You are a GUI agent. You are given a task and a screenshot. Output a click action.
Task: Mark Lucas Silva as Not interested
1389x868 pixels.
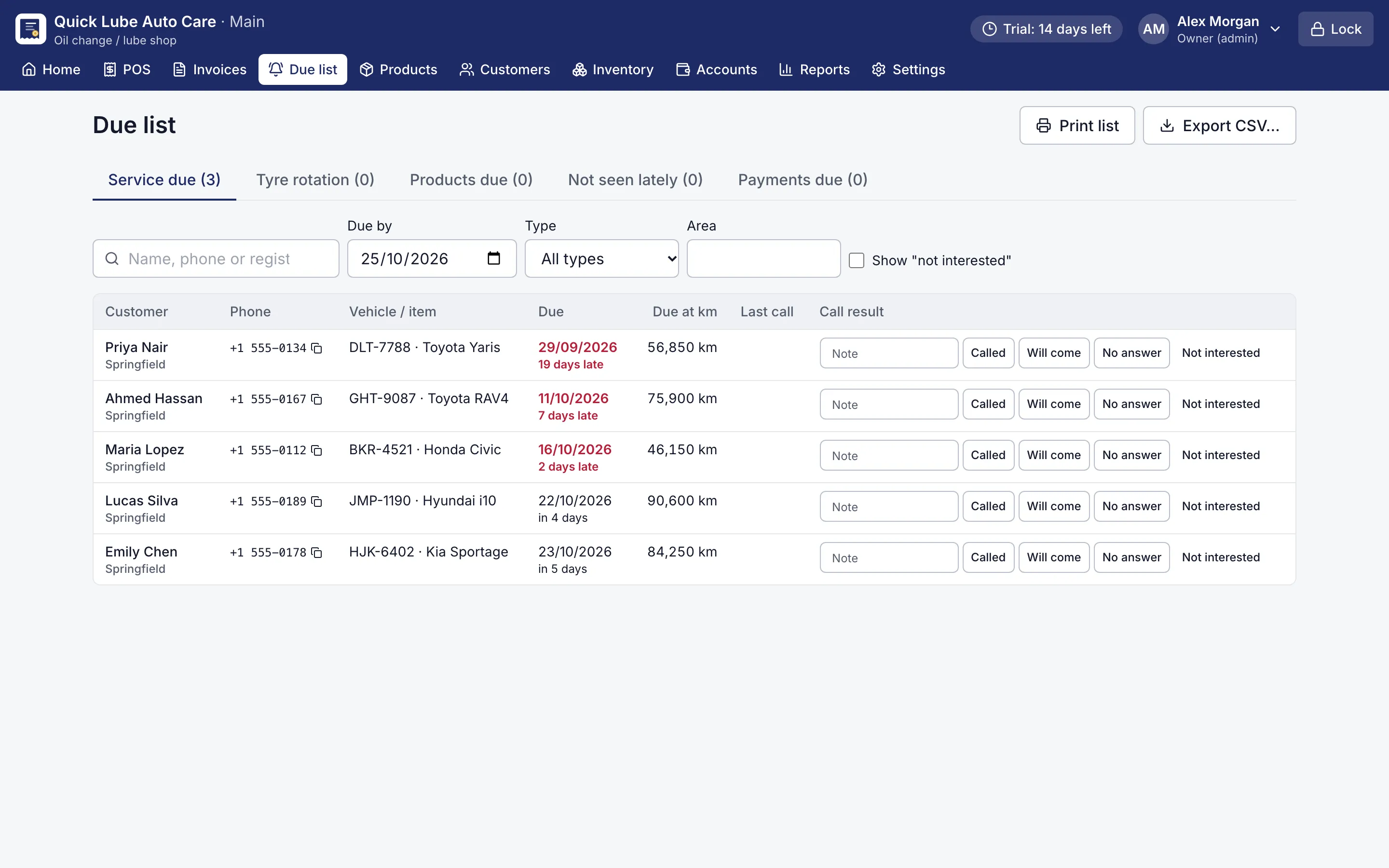(1221, 506)
